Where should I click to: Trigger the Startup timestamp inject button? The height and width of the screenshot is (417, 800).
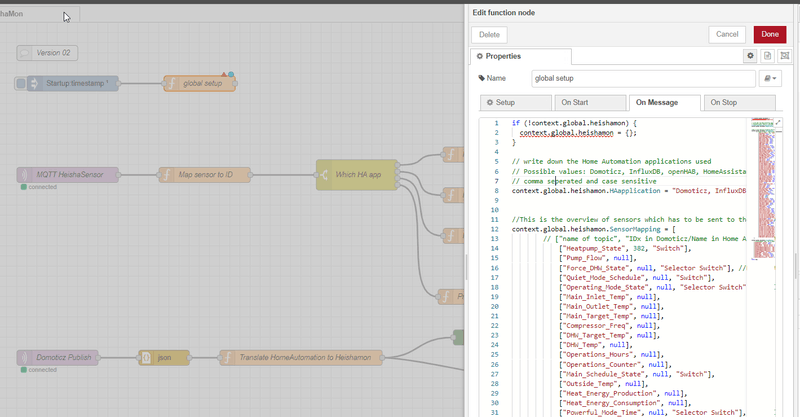click(21, 83)
